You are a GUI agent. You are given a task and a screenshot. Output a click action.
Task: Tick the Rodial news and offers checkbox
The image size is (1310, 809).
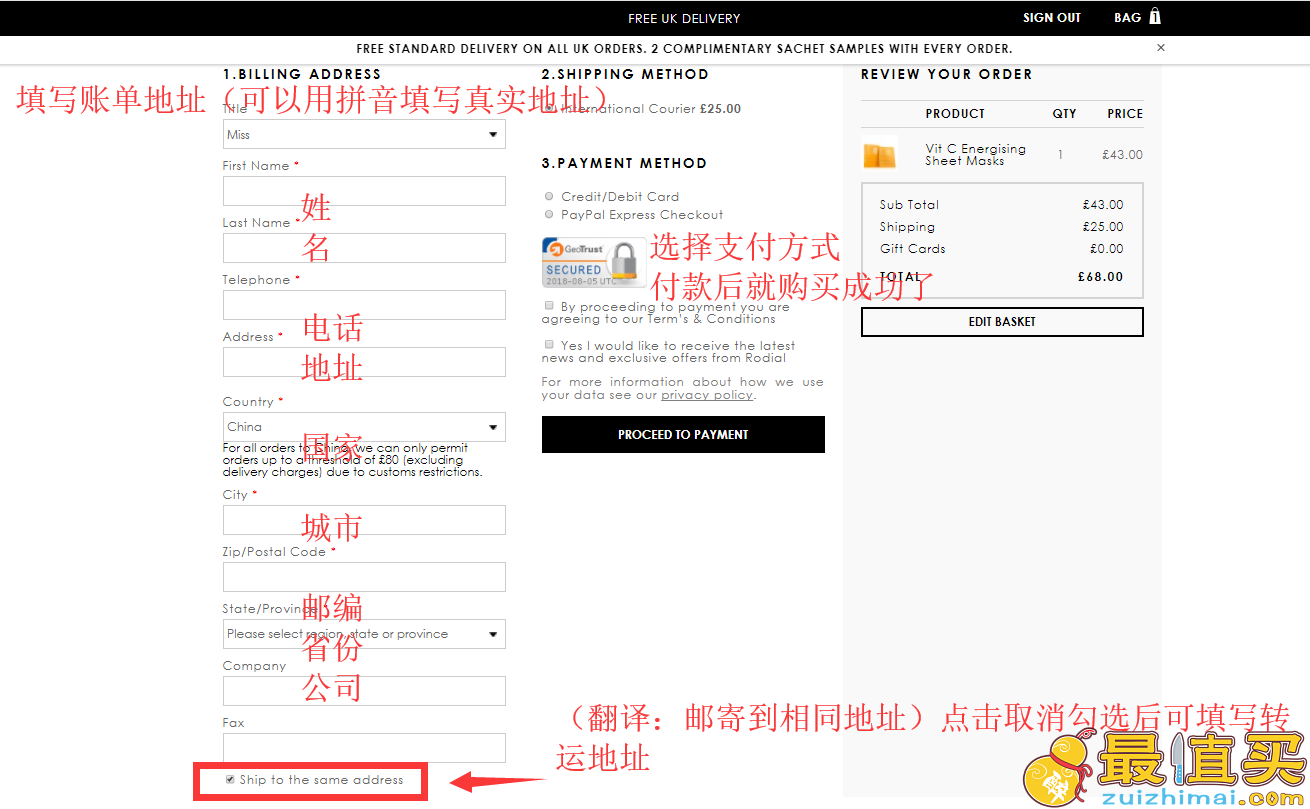pyautogui.click(x=549, y=344)
